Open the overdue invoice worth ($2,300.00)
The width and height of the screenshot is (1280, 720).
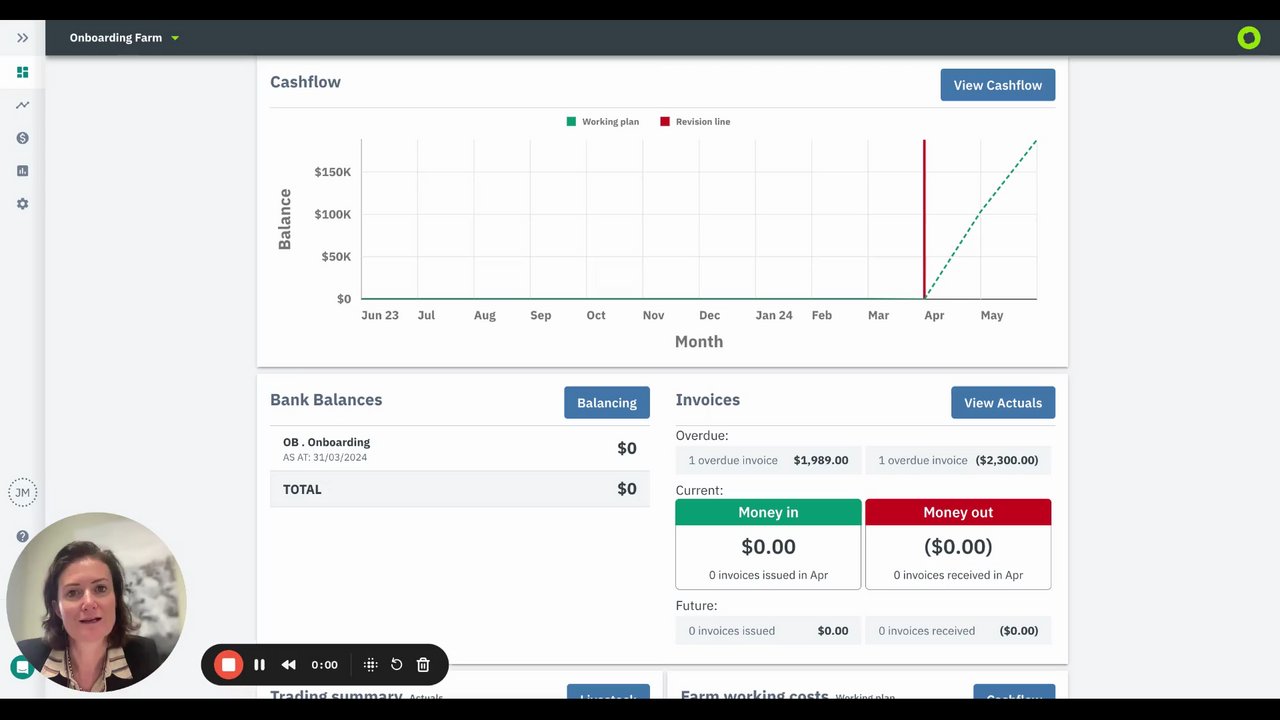click(x=958, y=460)
